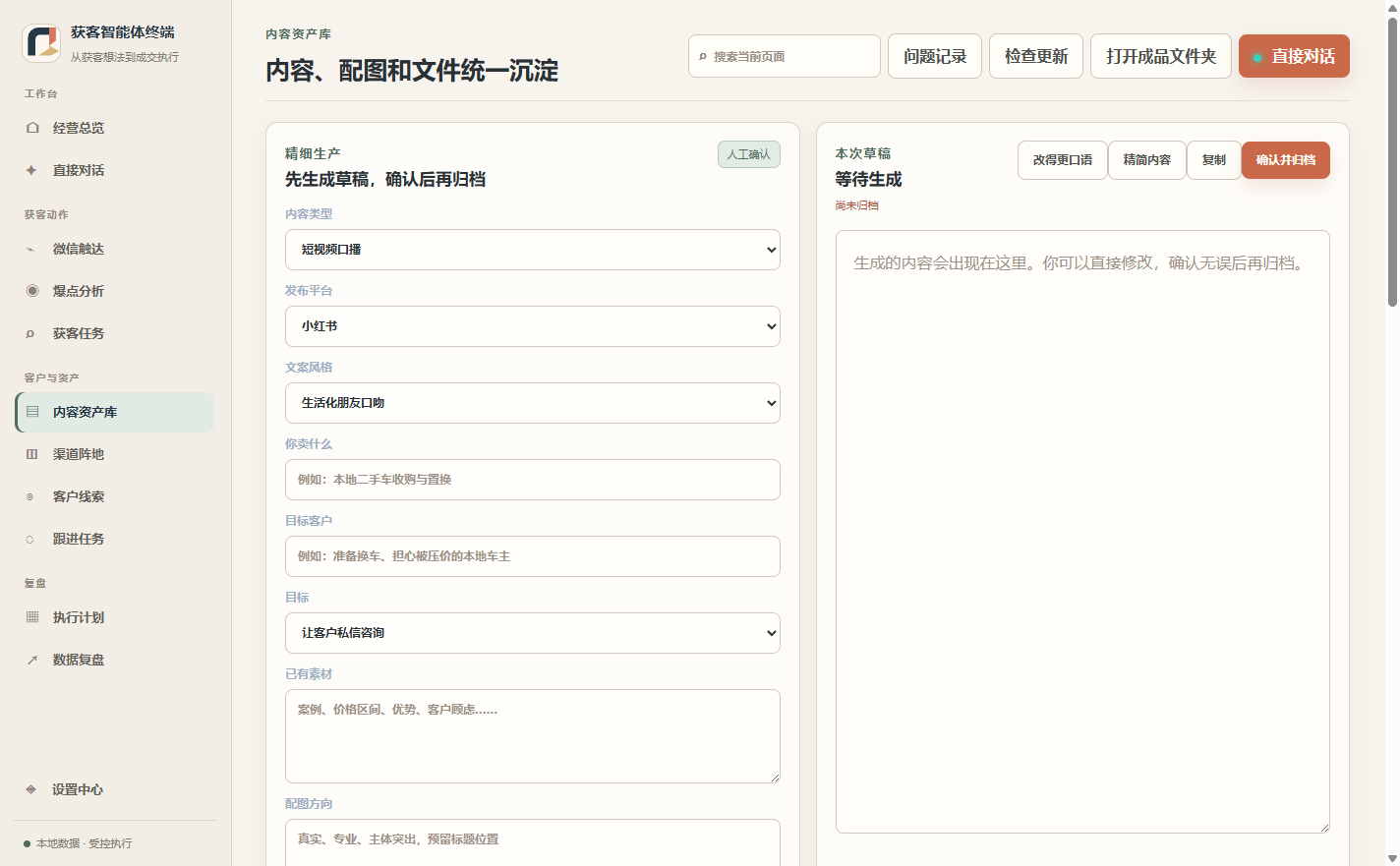
Task: Open 获客任务 menu item
Action: 115,333
